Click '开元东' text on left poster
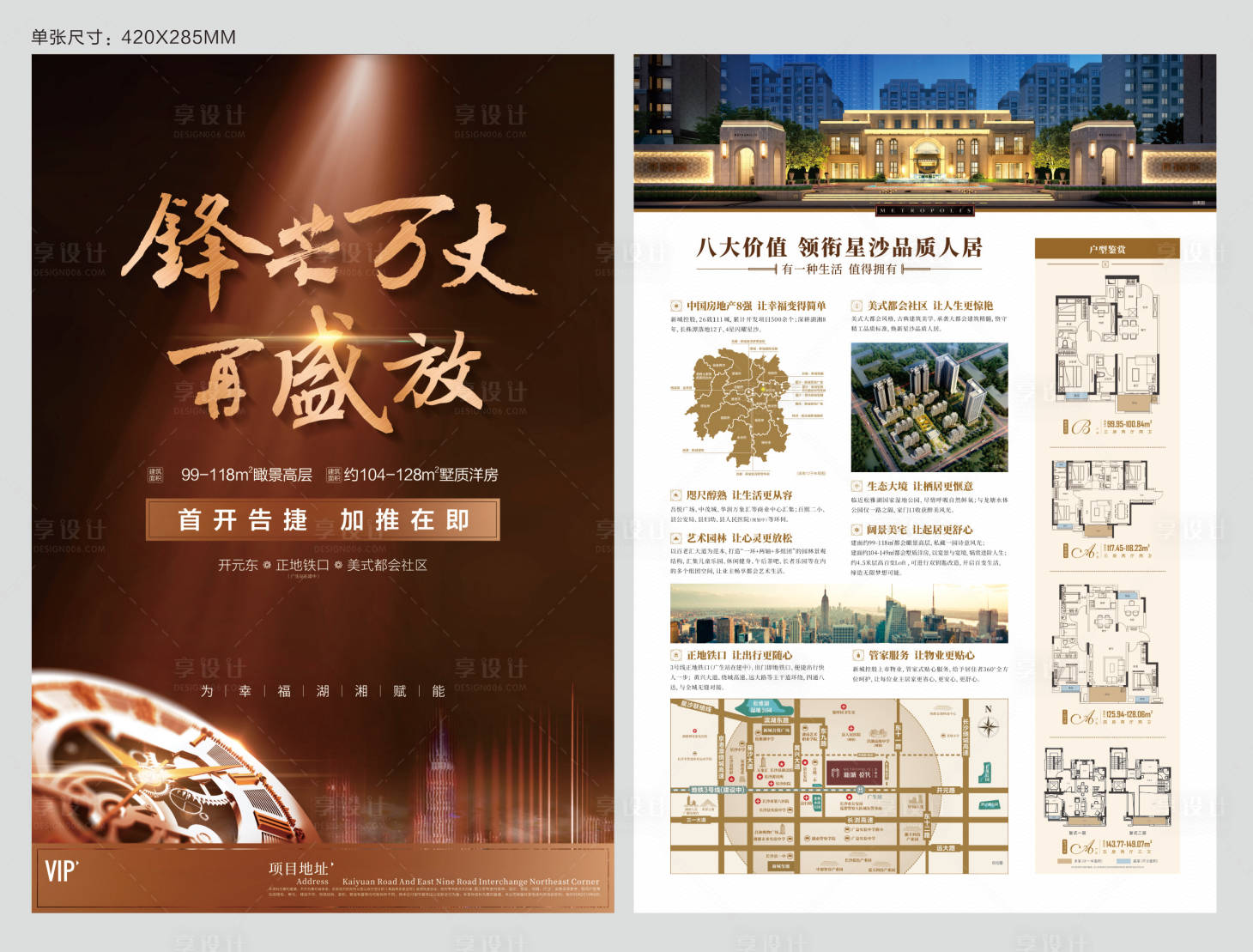1253x952 pixels. point(238,565)
